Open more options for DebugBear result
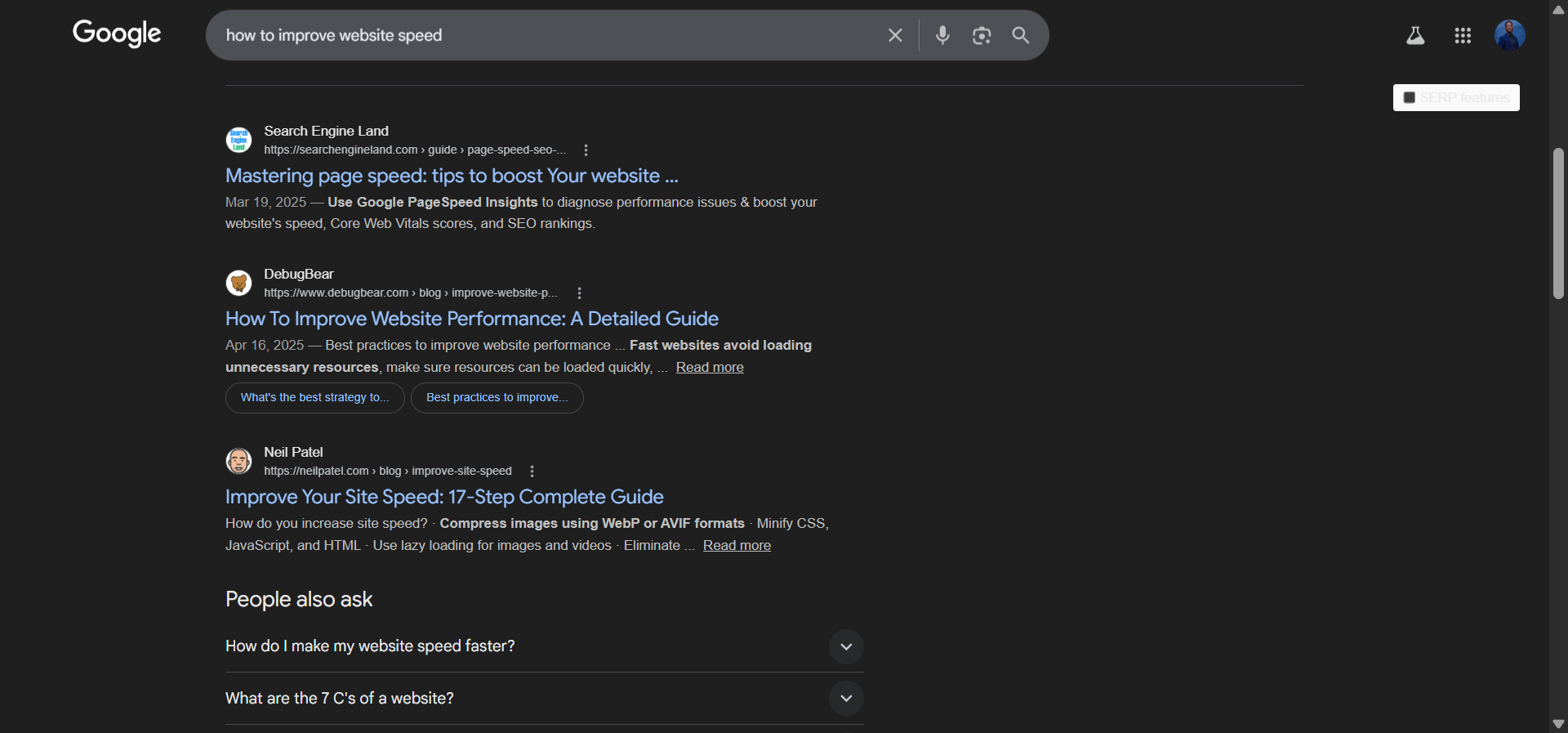Viewport: 1568px width, 733px height. click(x=579, y=293)
